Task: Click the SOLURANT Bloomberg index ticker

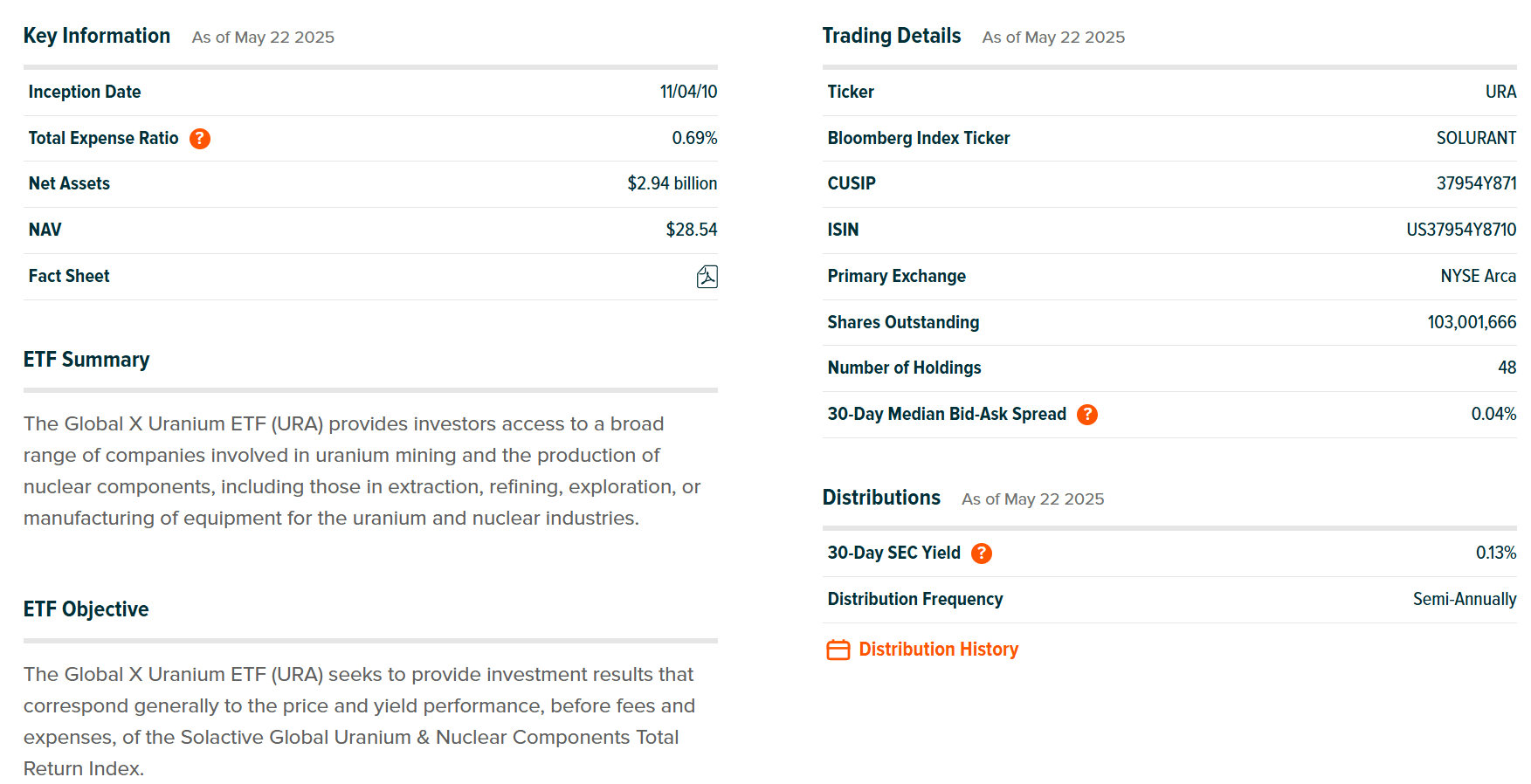Action: coord(1476,138)
